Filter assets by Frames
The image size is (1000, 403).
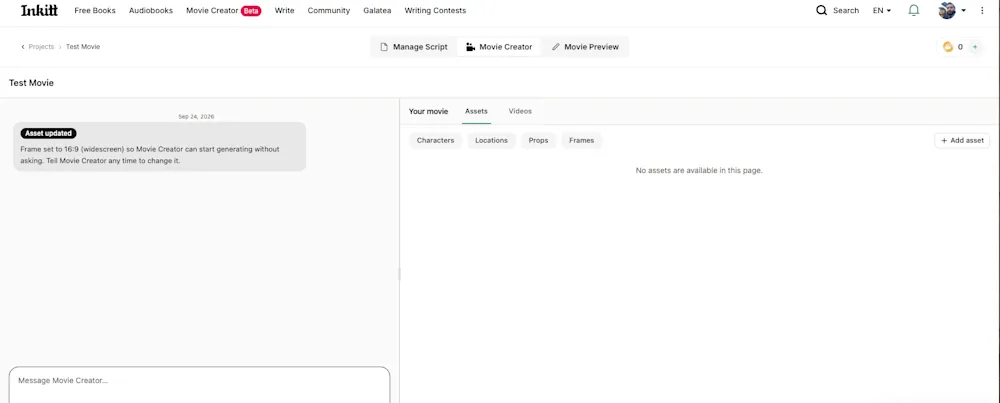click(582, 140)
